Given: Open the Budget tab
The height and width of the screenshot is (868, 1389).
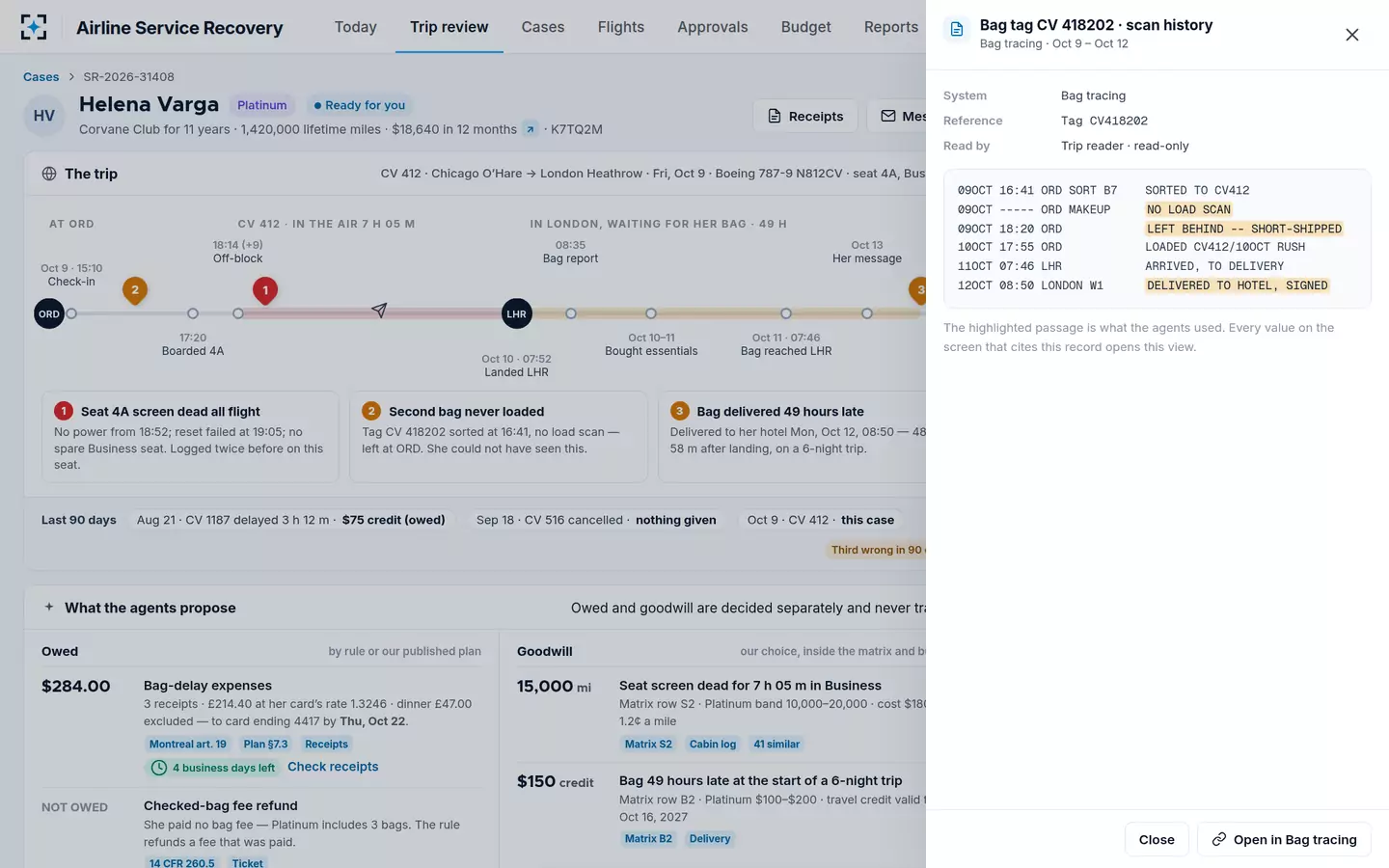Looking at the screenshot, I should 806,27.
